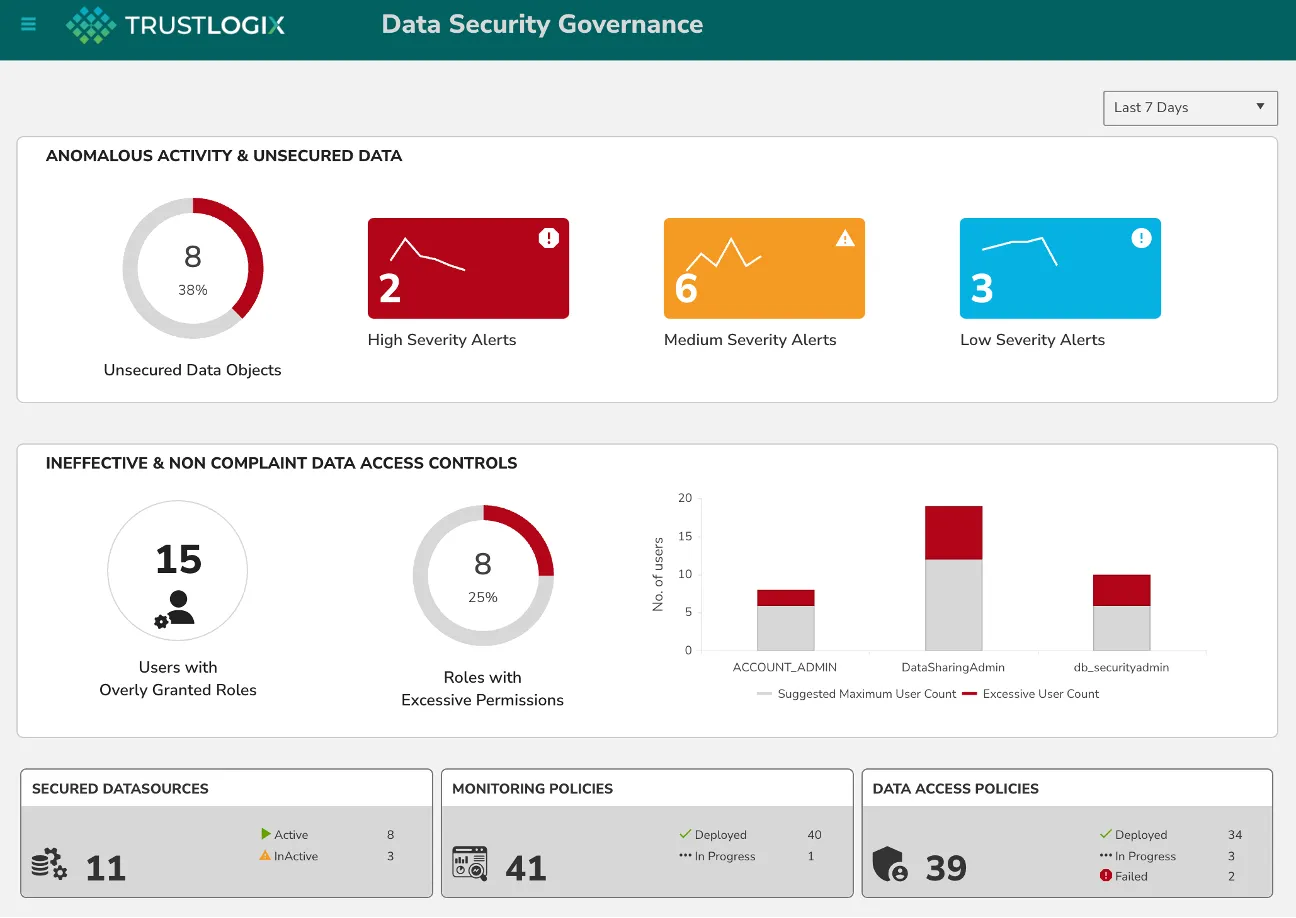Toggle the Deployed filter under Monitoring Policies
Screen dimensions: 1296x918
click(720, 834)
